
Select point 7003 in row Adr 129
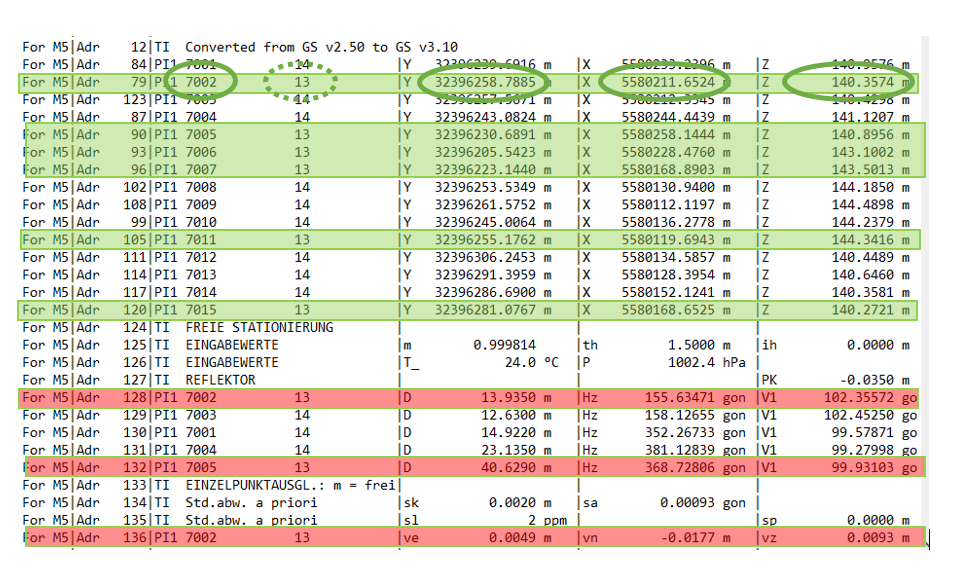pyautogui.click(x=201, y=415)
